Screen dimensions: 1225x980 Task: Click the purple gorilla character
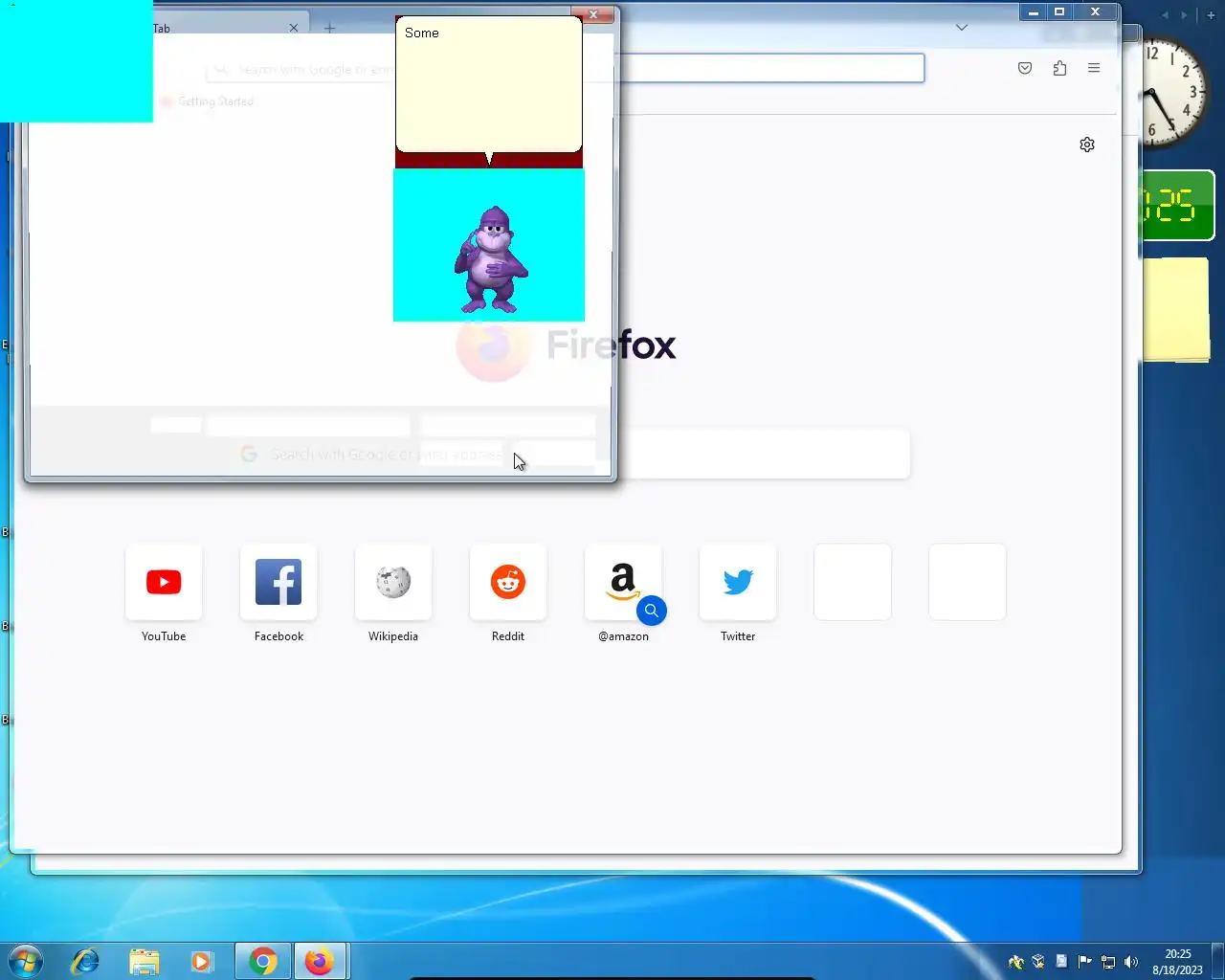pos(491,259)
